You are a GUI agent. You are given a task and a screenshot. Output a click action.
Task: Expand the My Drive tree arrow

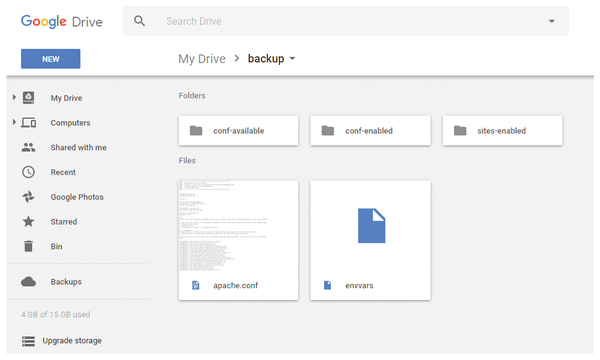pos(14,98)
